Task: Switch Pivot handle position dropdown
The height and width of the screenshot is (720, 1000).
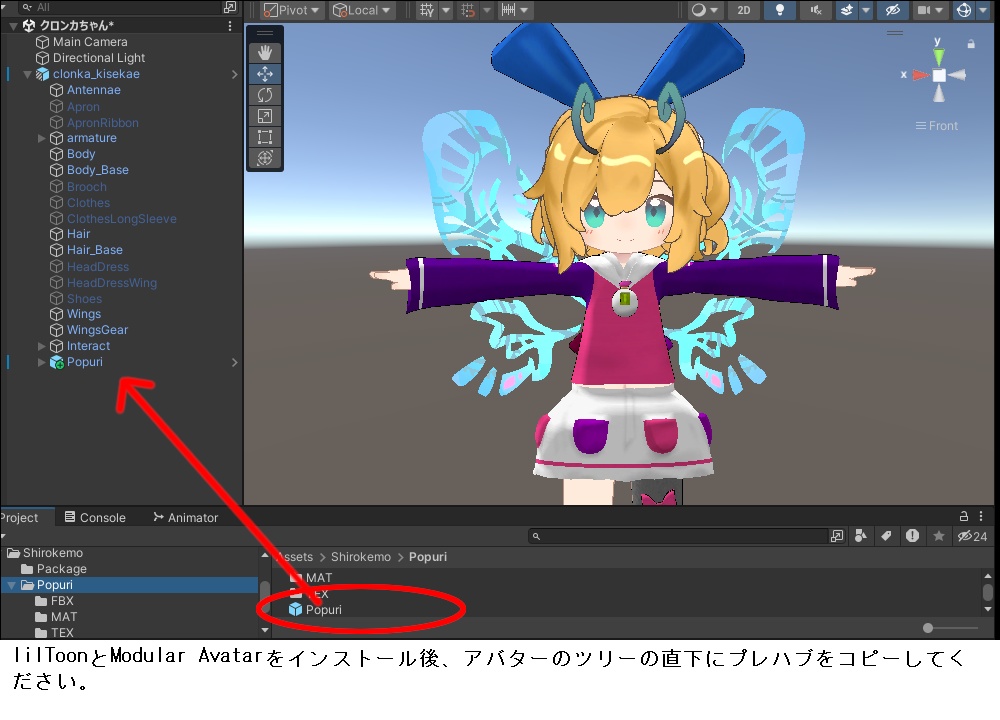Action: click(x=291, y=10)
